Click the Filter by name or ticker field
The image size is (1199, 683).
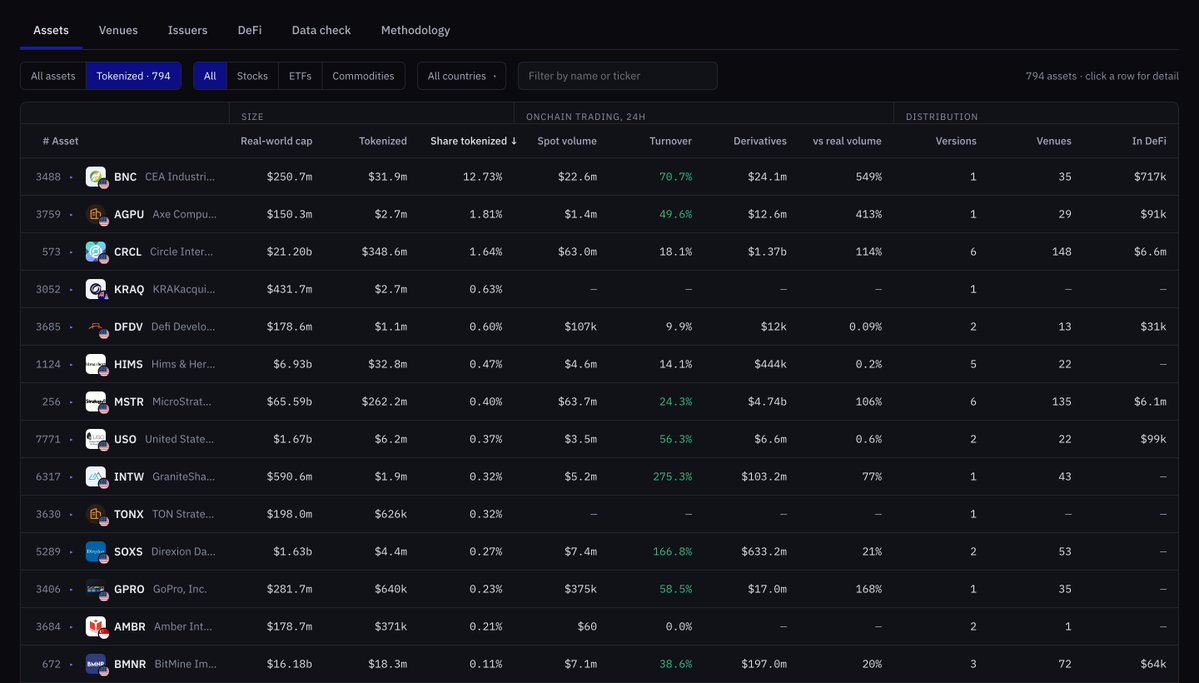pyautogui.click(x=618, y=76)
